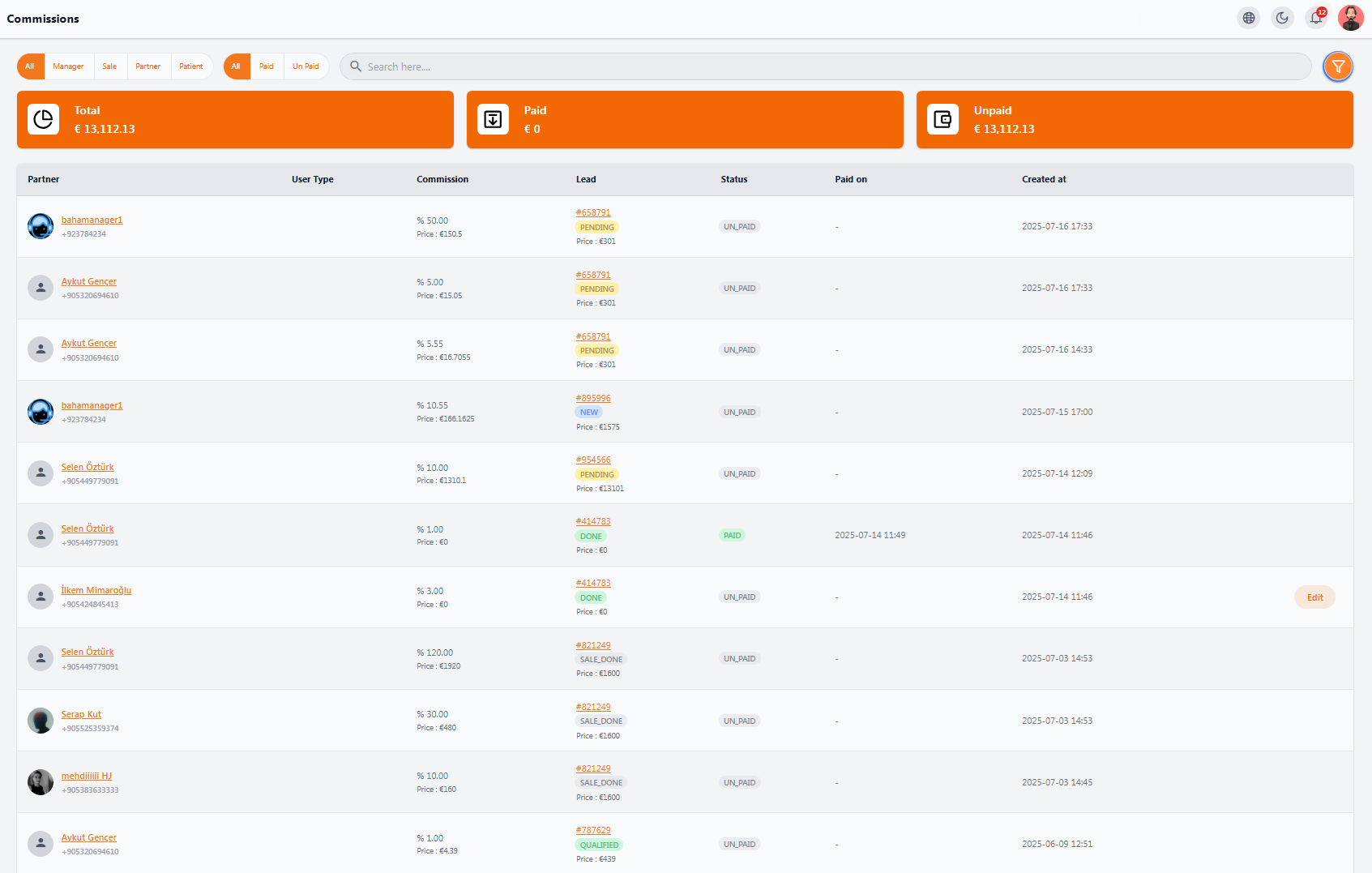Image resolution: width=1372 pixels, height=873 pixels.
Task: Click Serap Kut's avatar photo
Action: (41, 721)
